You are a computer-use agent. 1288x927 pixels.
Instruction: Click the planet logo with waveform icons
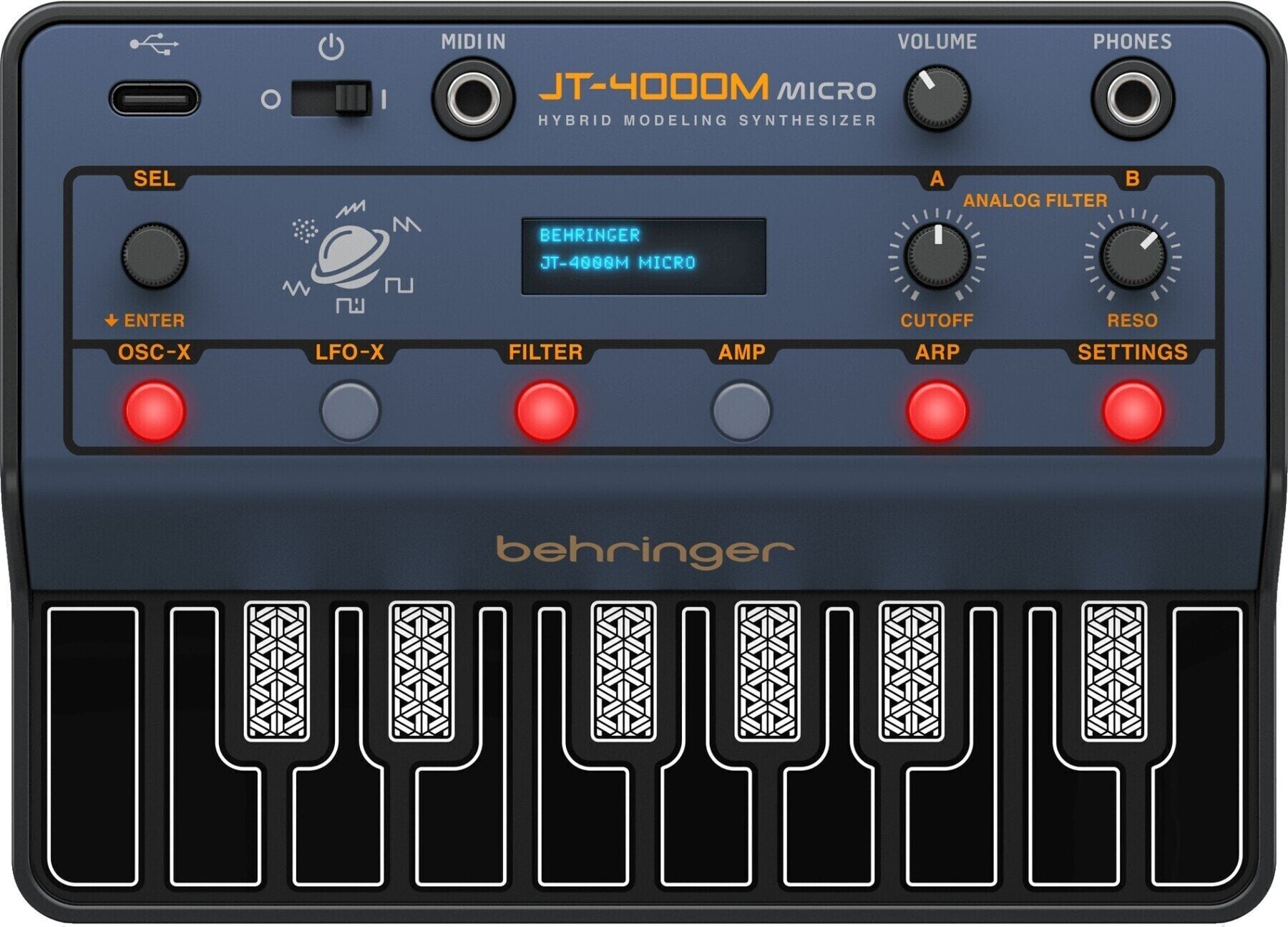[351, 258]
